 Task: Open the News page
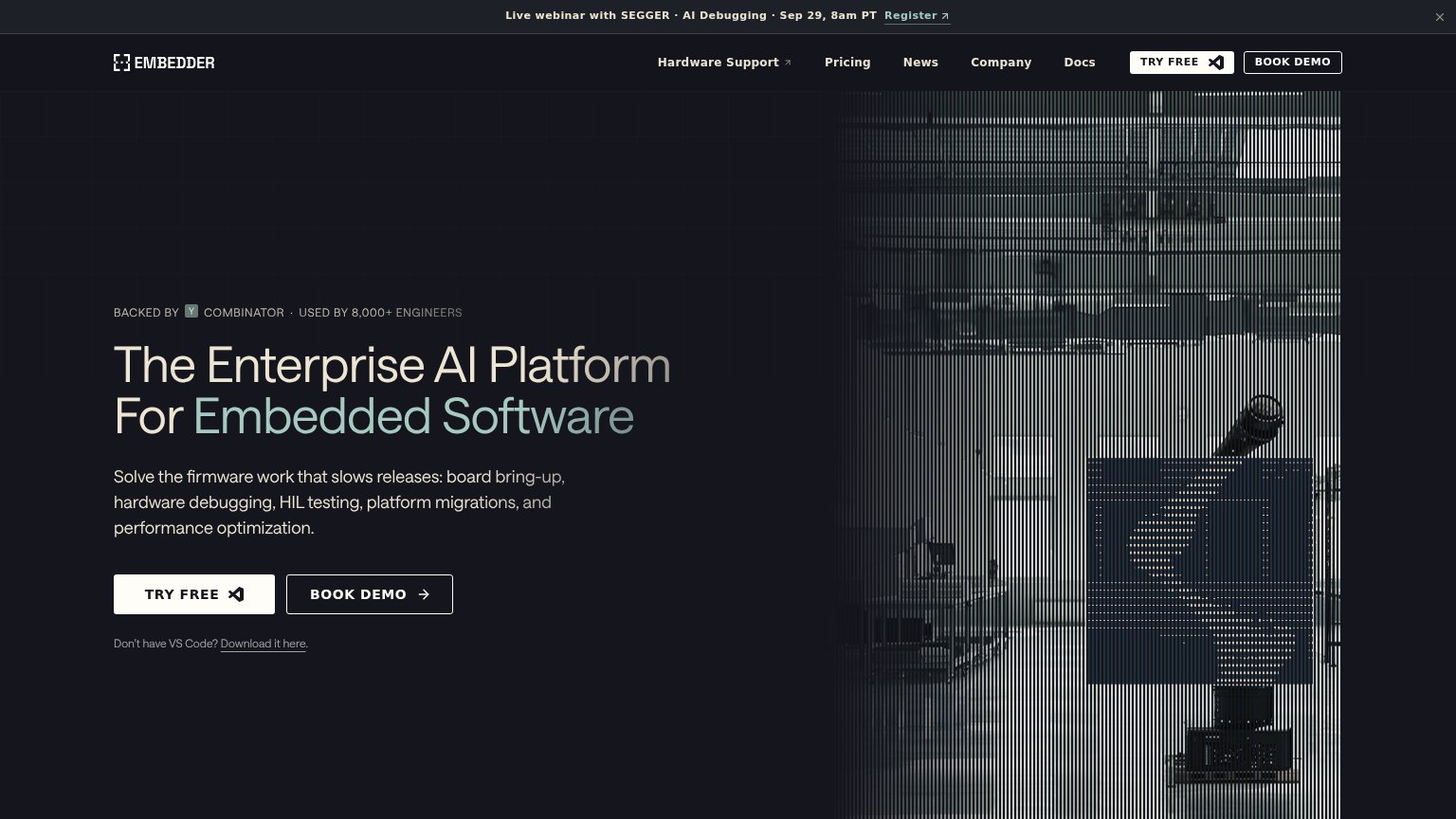click(920, 63)
